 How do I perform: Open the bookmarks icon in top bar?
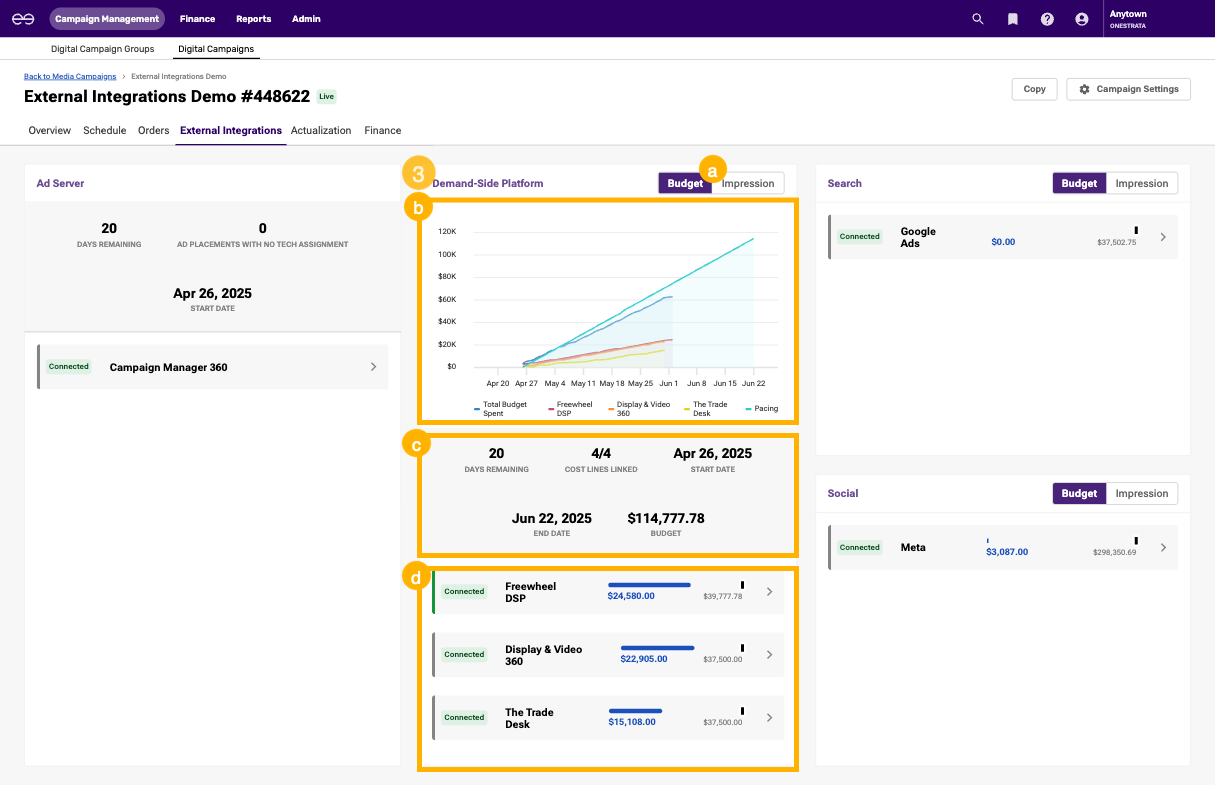click(x=1012, y=19)
